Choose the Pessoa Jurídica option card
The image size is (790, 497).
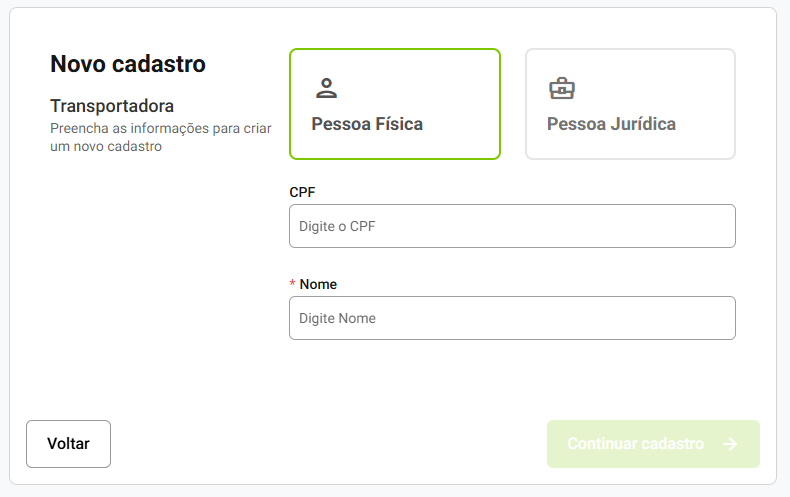click(x=630, y=104)
